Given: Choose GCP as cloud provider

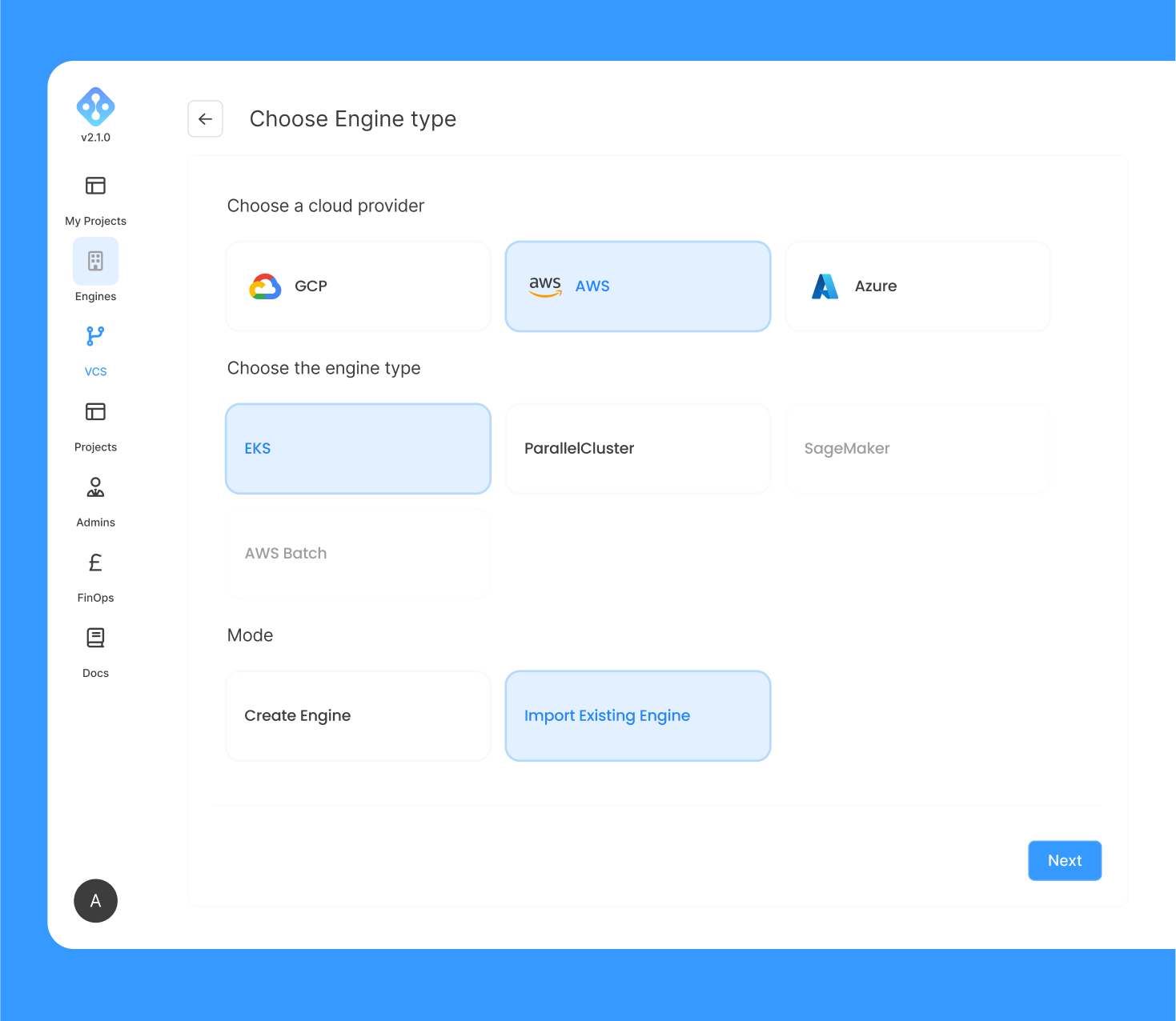Looking at the screenshot, I should 358,286.
